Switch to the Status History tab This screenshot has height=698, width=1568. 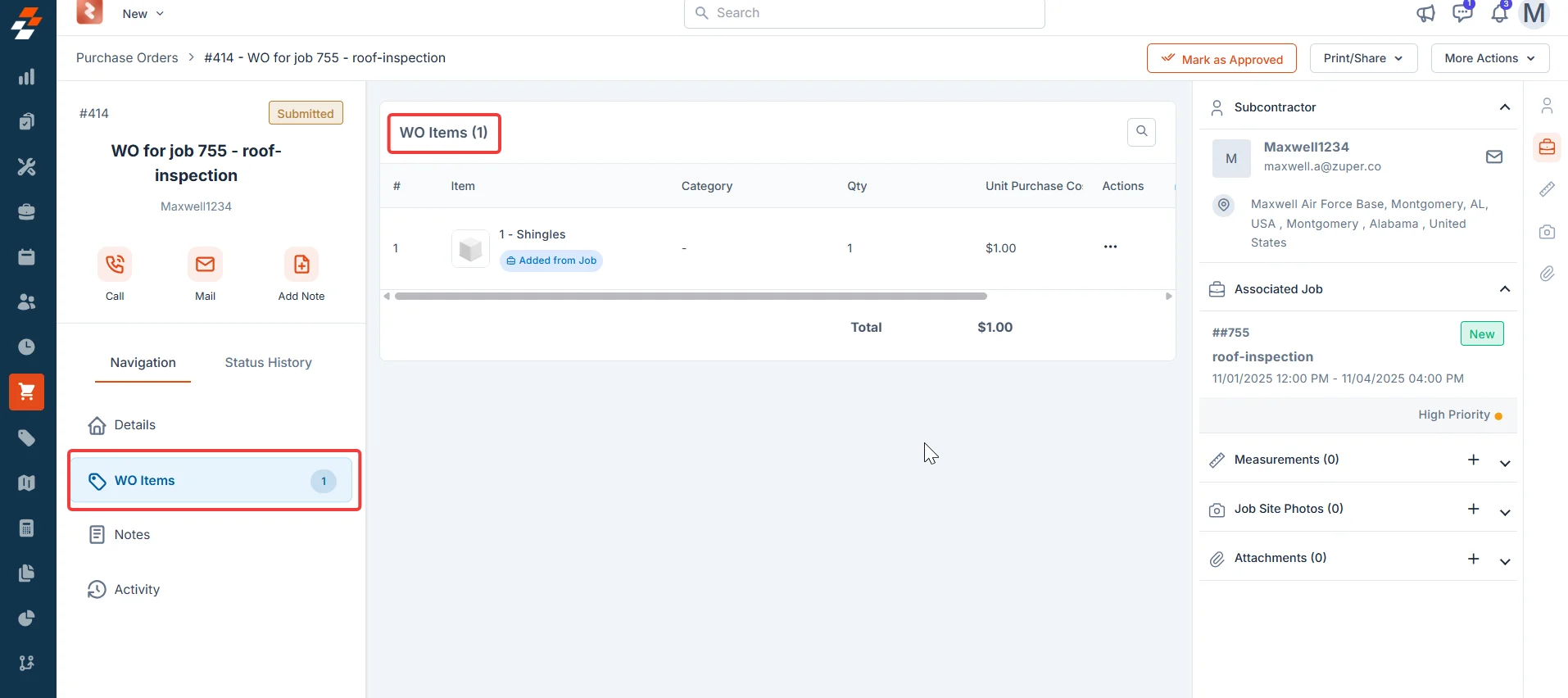[268, 362]
